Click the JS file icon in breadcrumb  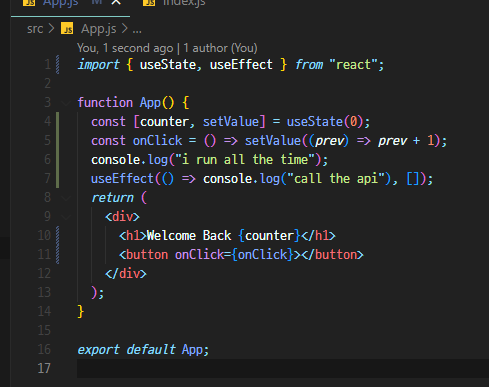[x=67, y=29]
